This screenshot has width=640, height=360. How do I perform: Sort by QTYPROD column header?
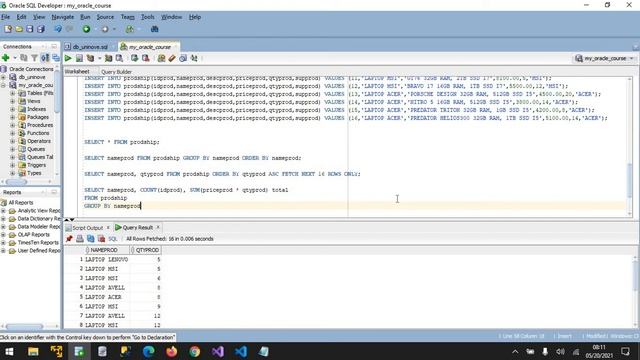(145, 250)
